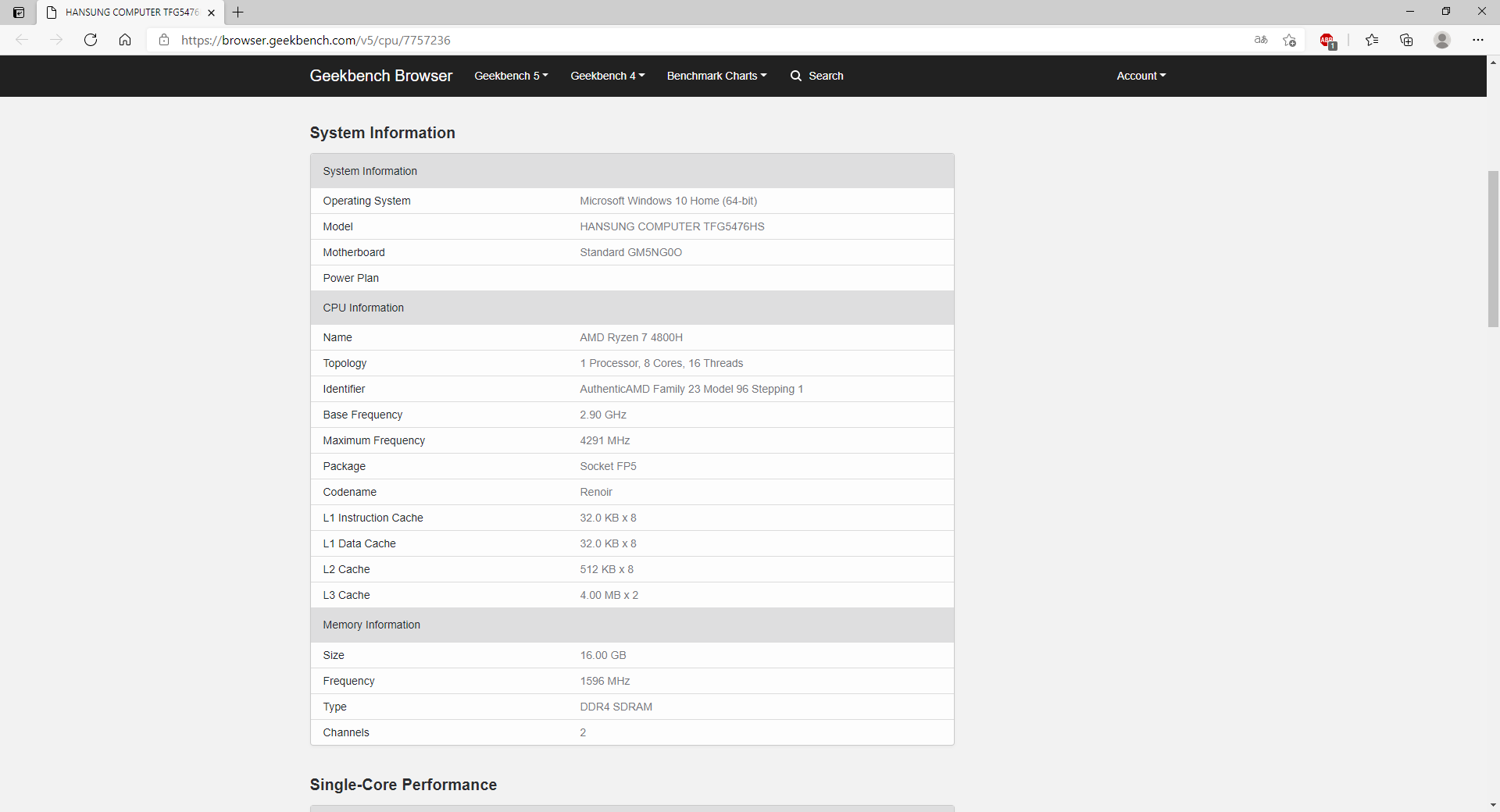The width and height of the screenshot is (1500, 812).
Task: Expand the Geekbench 5 dropdown
Action: click(x=511, y=76)
